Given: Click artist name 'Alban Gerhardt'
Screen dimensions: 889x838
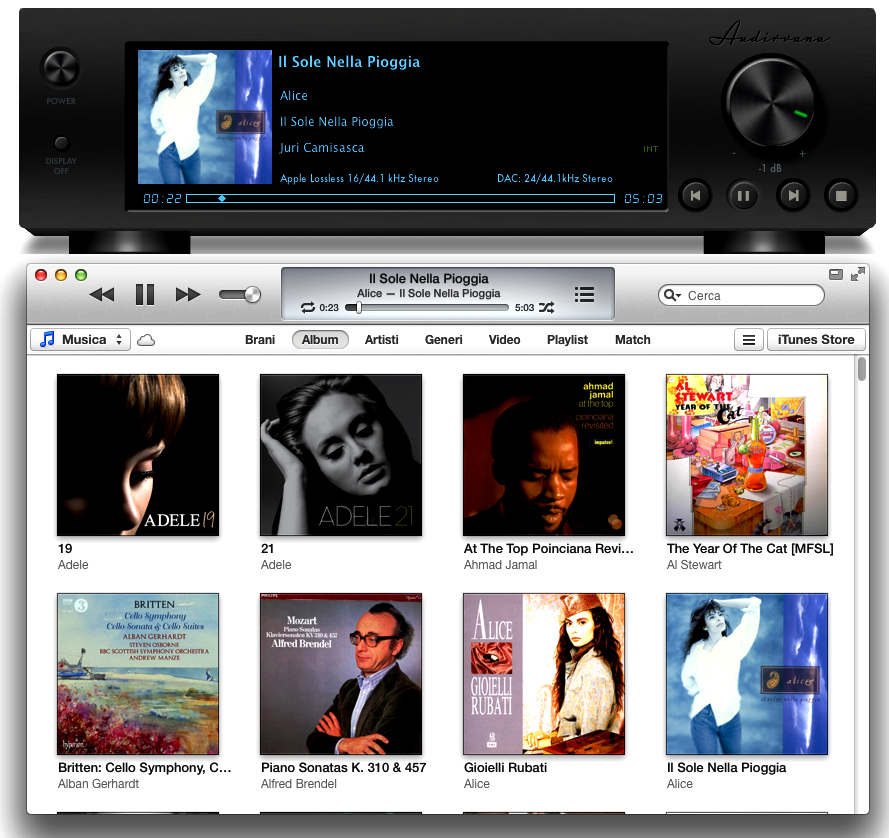Looking at the screenshot, I should point(98,784).
